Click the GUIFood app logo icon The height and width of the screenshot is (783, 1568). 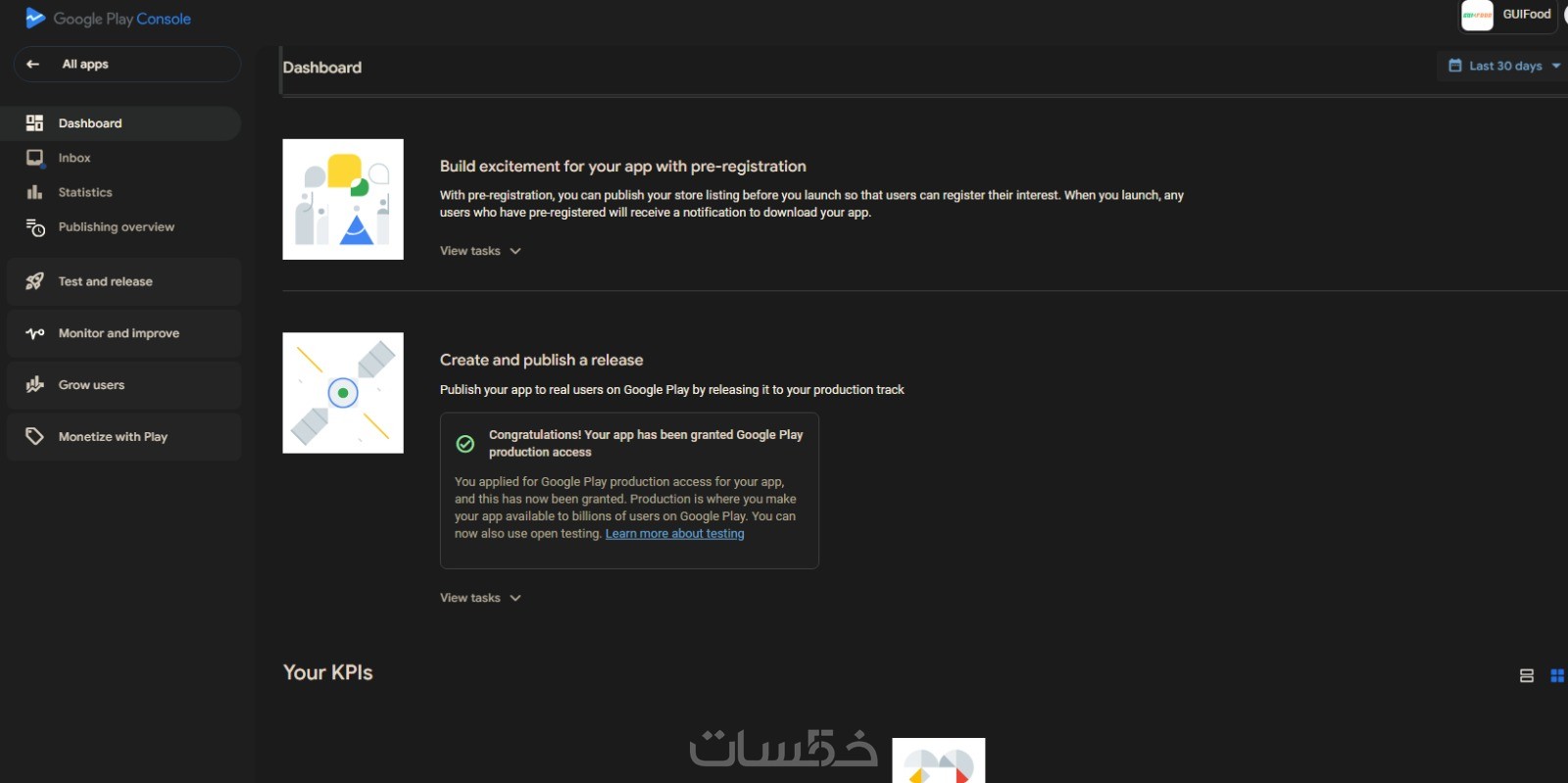1477,15
